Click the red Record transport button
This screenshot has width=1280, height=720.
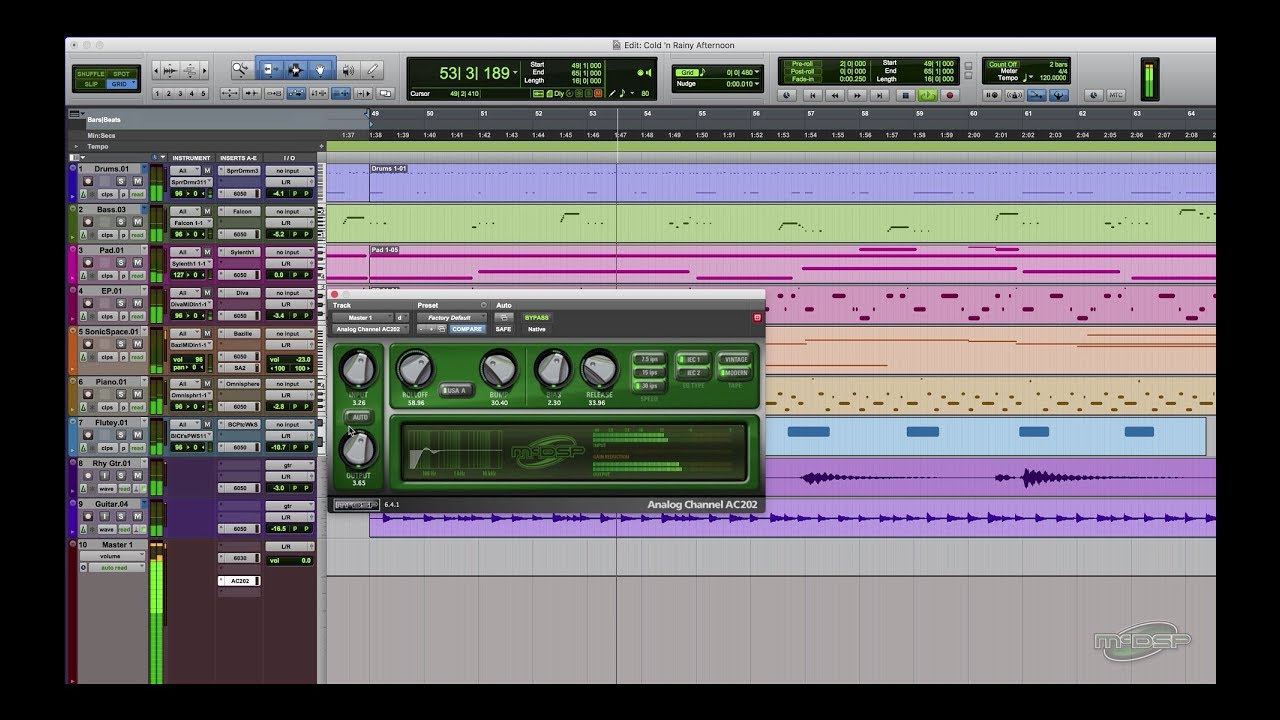point(950,95)
